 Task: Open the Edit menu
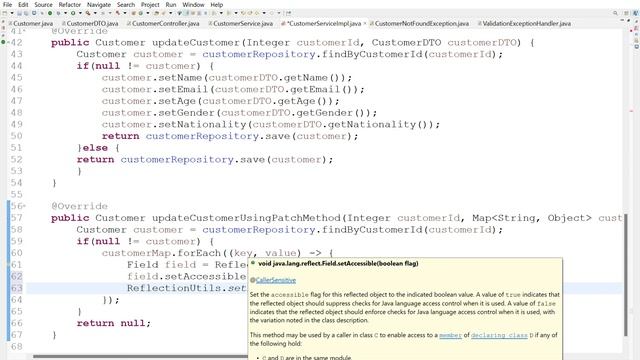point(23,5)
